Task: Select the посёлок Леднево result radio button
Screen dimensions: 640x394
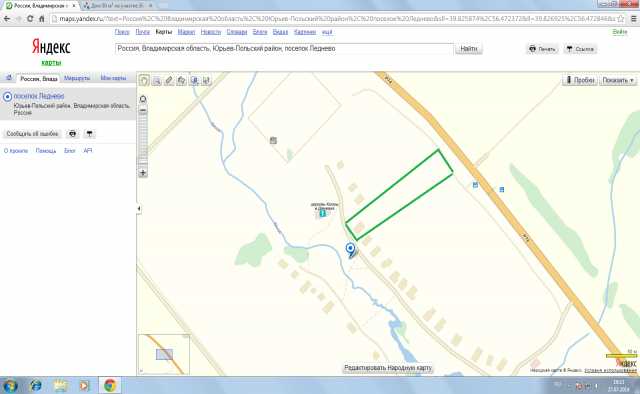Action: coord(7,97)
